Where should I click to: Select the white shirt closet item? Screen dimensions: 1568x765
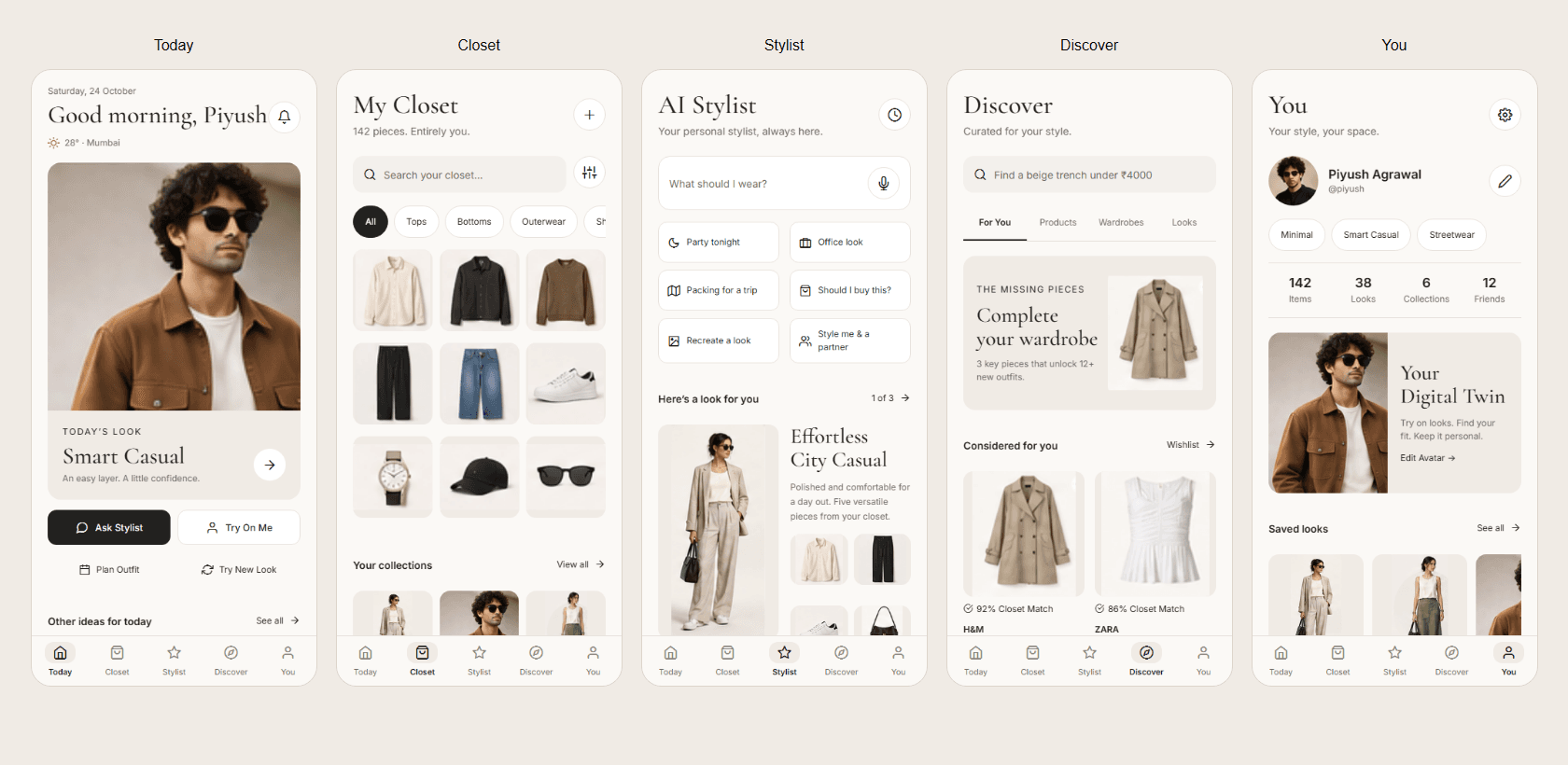click(x=393, y=290)
